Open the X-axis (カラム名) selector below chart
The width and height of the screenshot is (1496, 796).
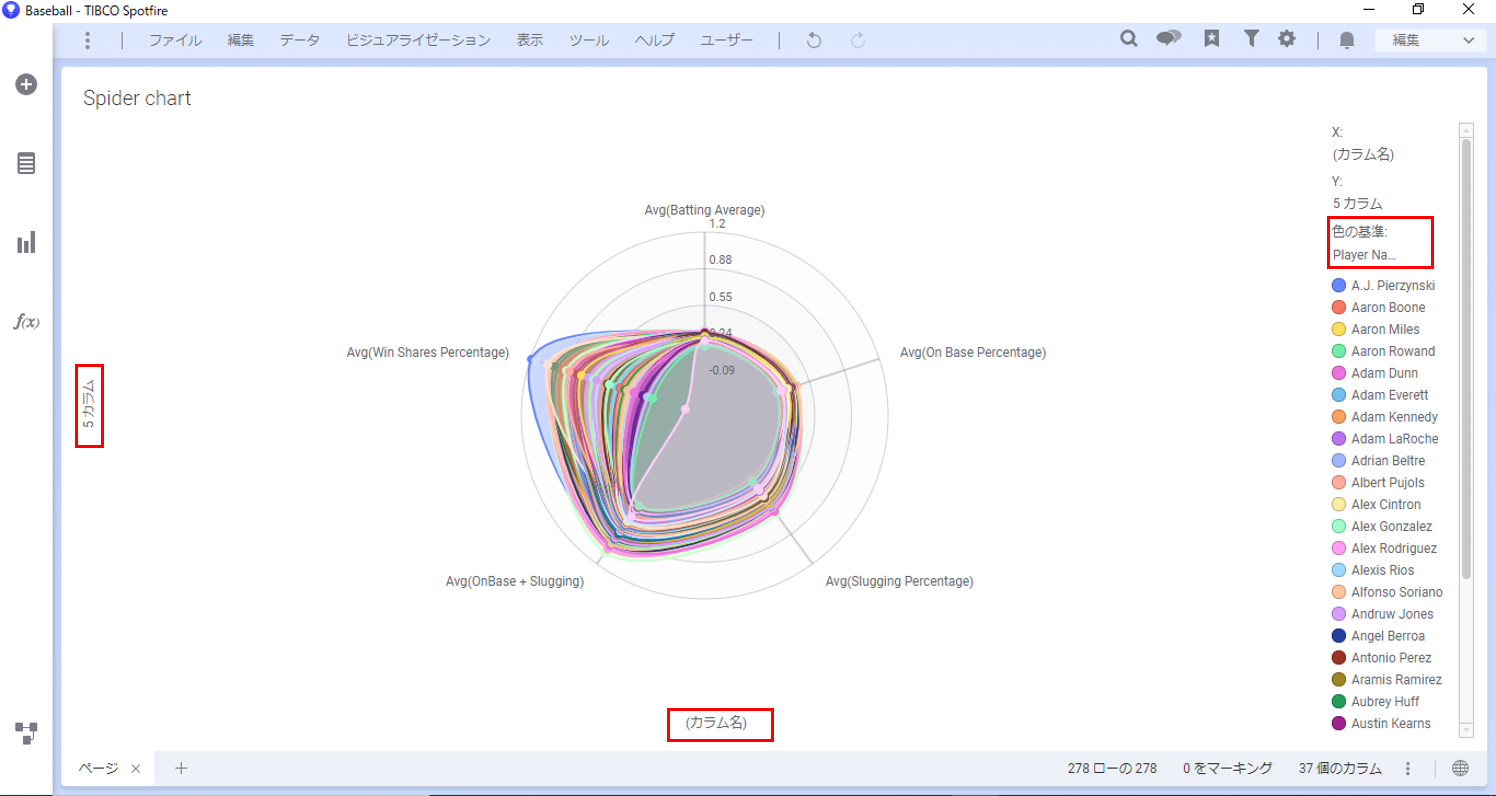pos(716,722)
